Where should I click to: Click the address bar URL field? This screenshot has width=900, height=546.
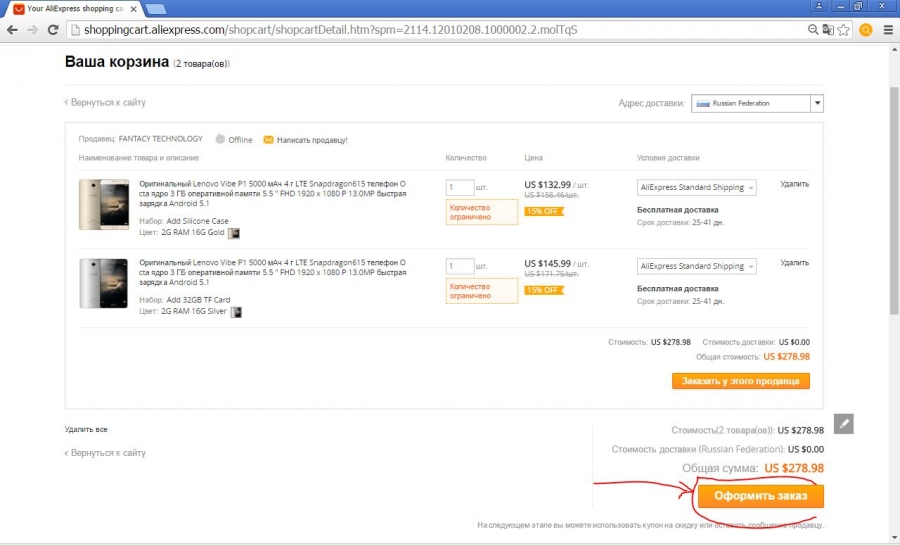tap(436, 30)
